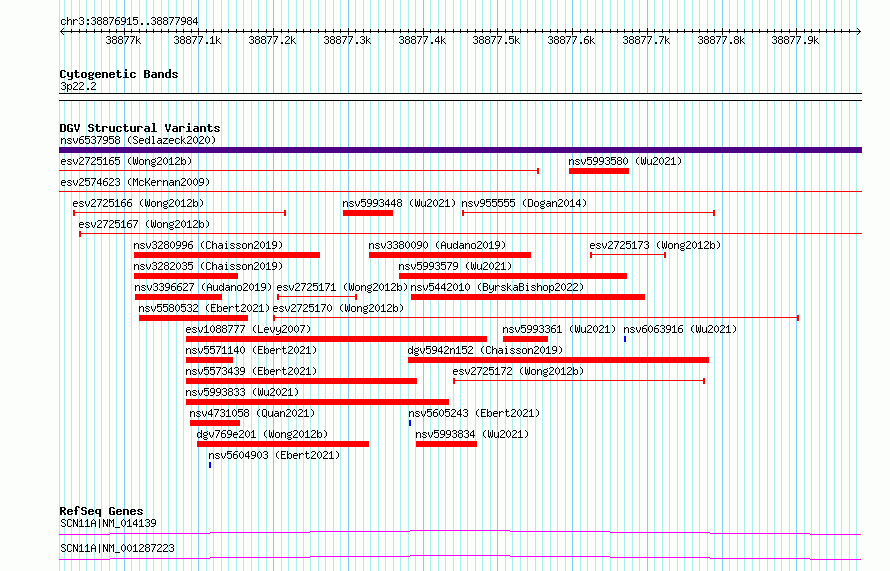Click nsv4731058 (Quan2021) label
The height and width of the screenshot is (571, 890).
tap(252, 413)
